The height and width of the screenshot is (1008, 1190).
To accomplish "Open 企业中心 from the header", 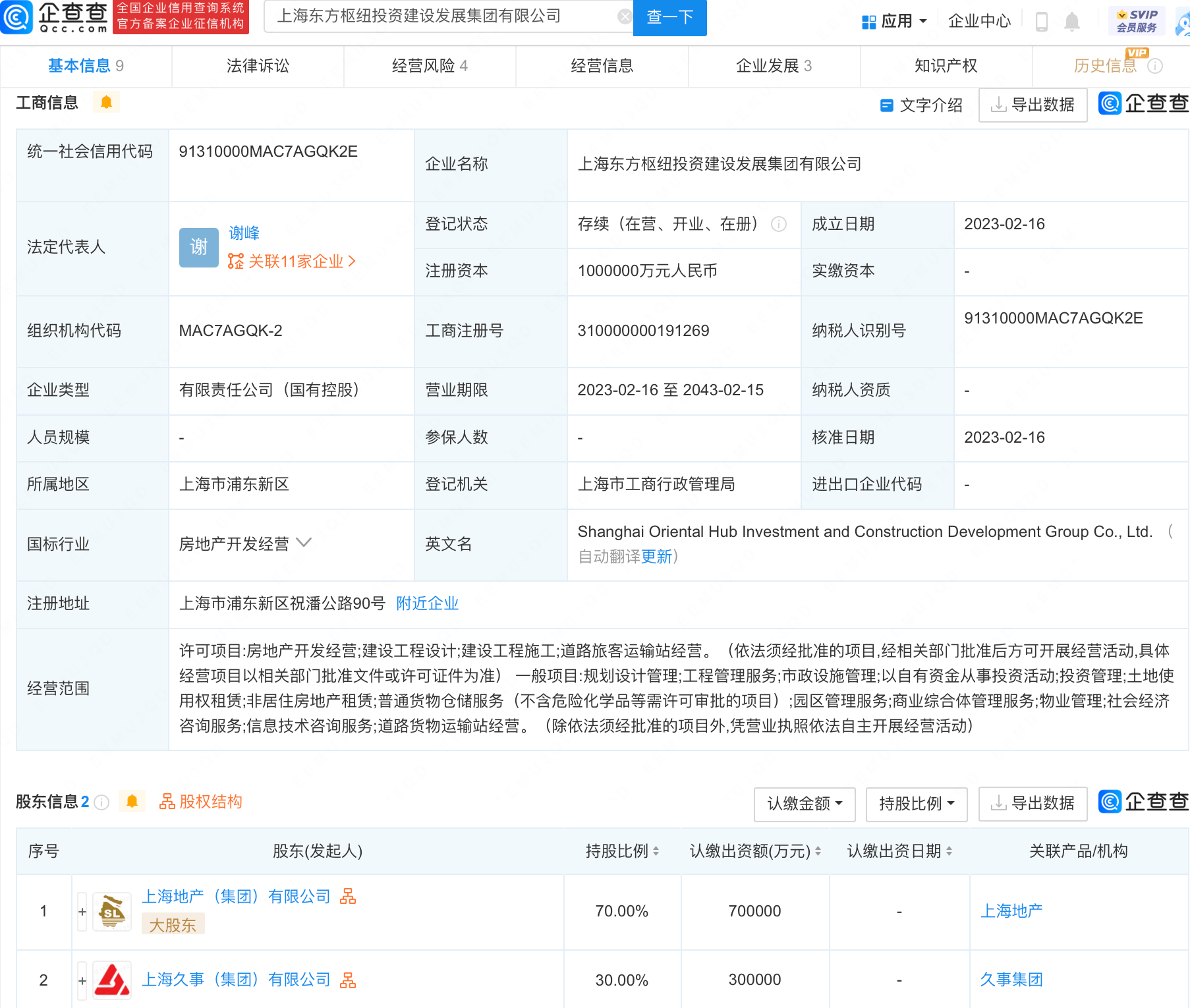I will [979, 21].
